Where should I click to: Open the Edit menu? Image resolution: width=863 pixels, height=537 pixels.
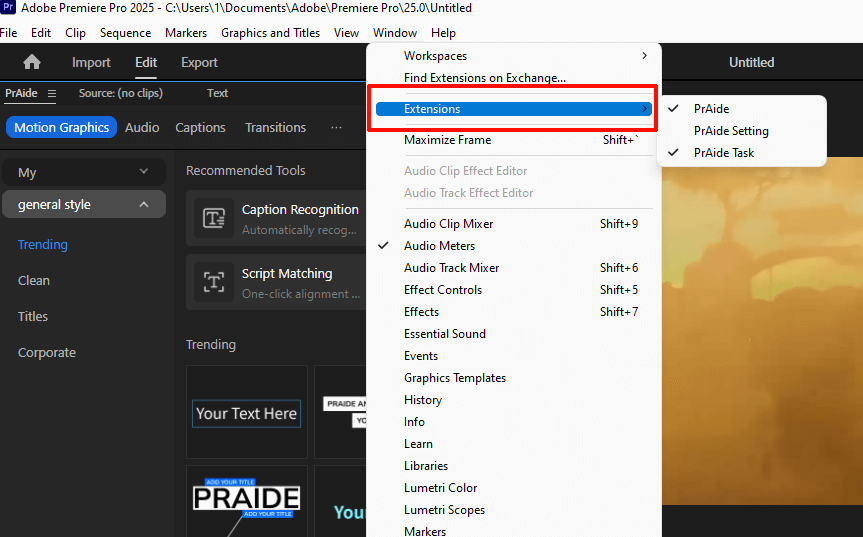[x=41, y=33]
